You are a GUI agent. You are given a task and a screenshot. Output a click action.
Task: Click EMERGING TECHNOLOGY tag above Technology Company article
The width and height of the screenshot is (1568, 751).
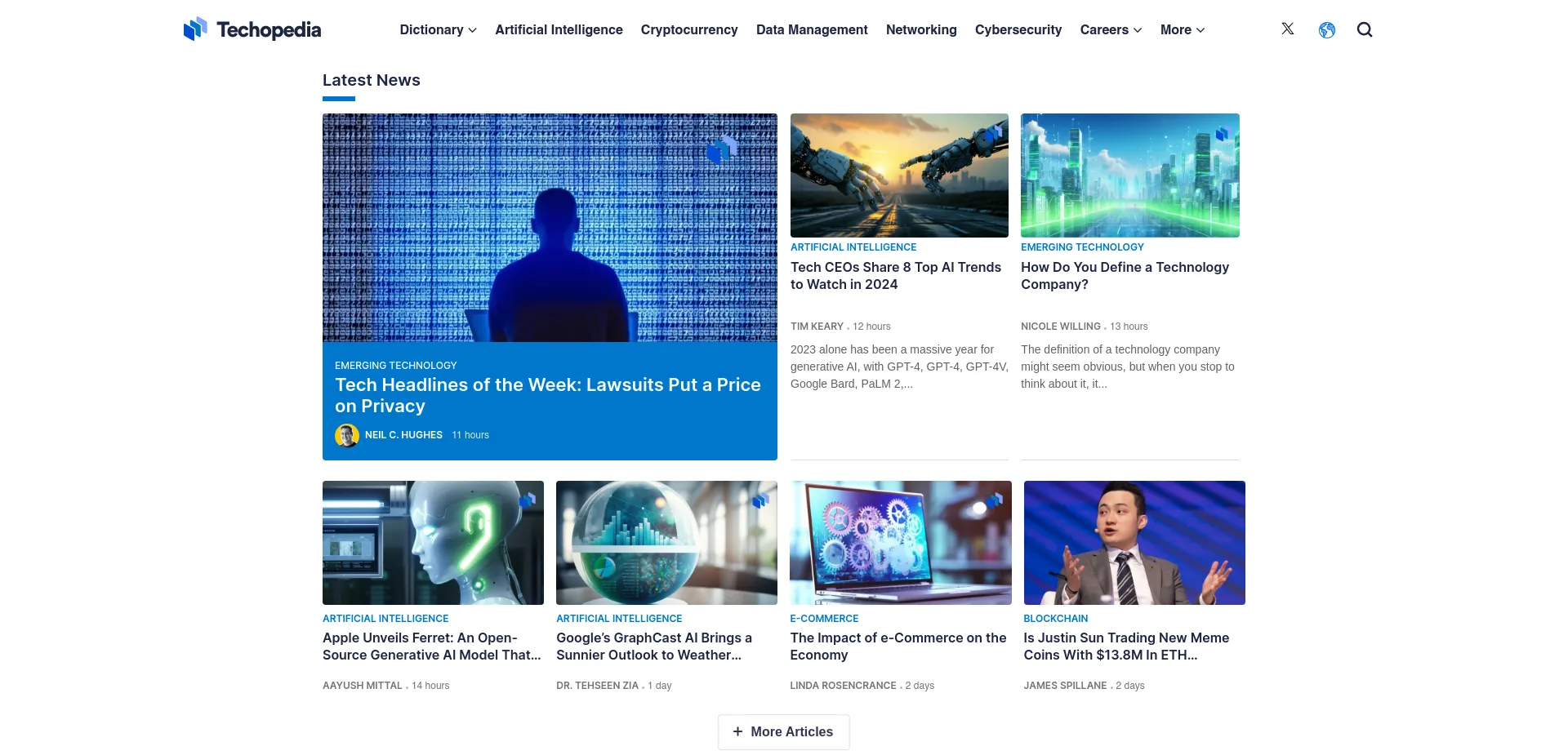pos(1082,247)
